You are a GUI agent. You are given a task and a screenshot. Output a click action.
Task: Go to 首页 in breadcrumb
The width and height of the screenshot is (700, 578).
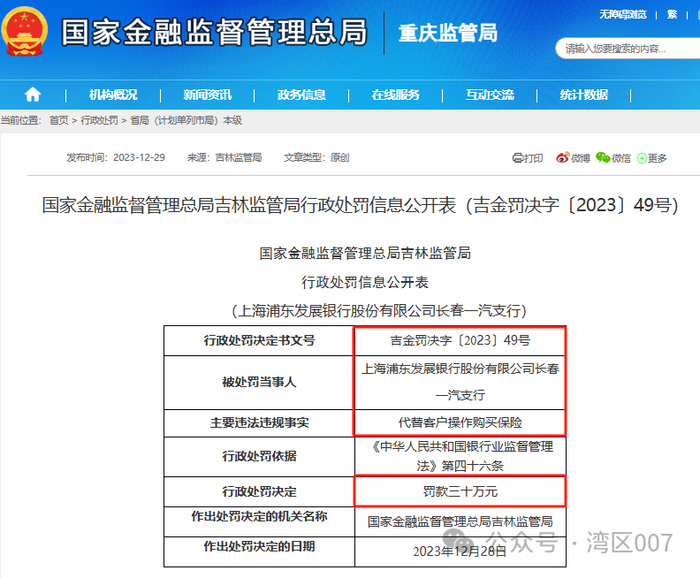tap(59, 121)
